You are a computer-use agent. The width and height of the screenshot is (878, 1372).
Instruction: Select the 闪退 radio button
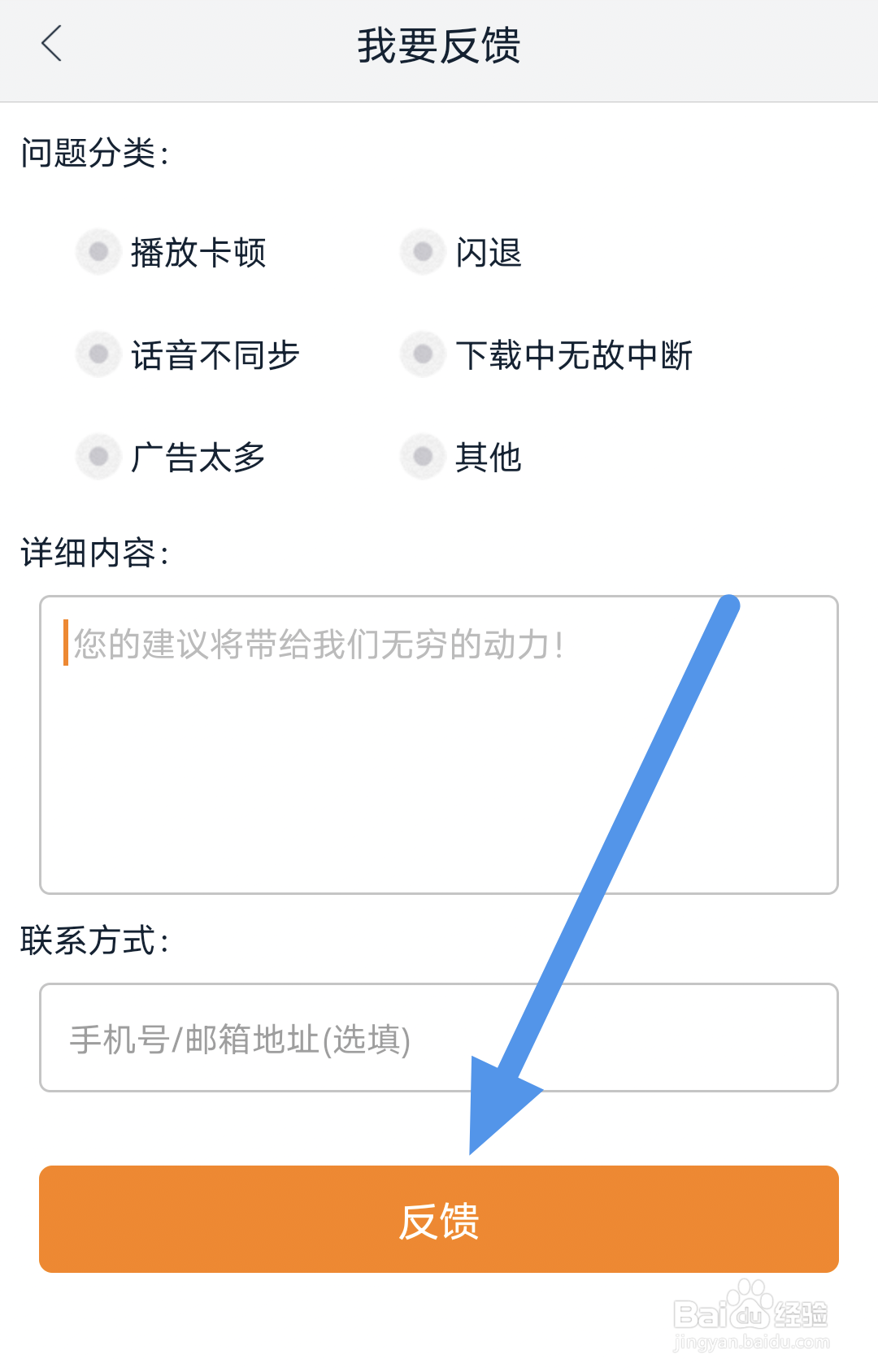click(x=423, y=252)
